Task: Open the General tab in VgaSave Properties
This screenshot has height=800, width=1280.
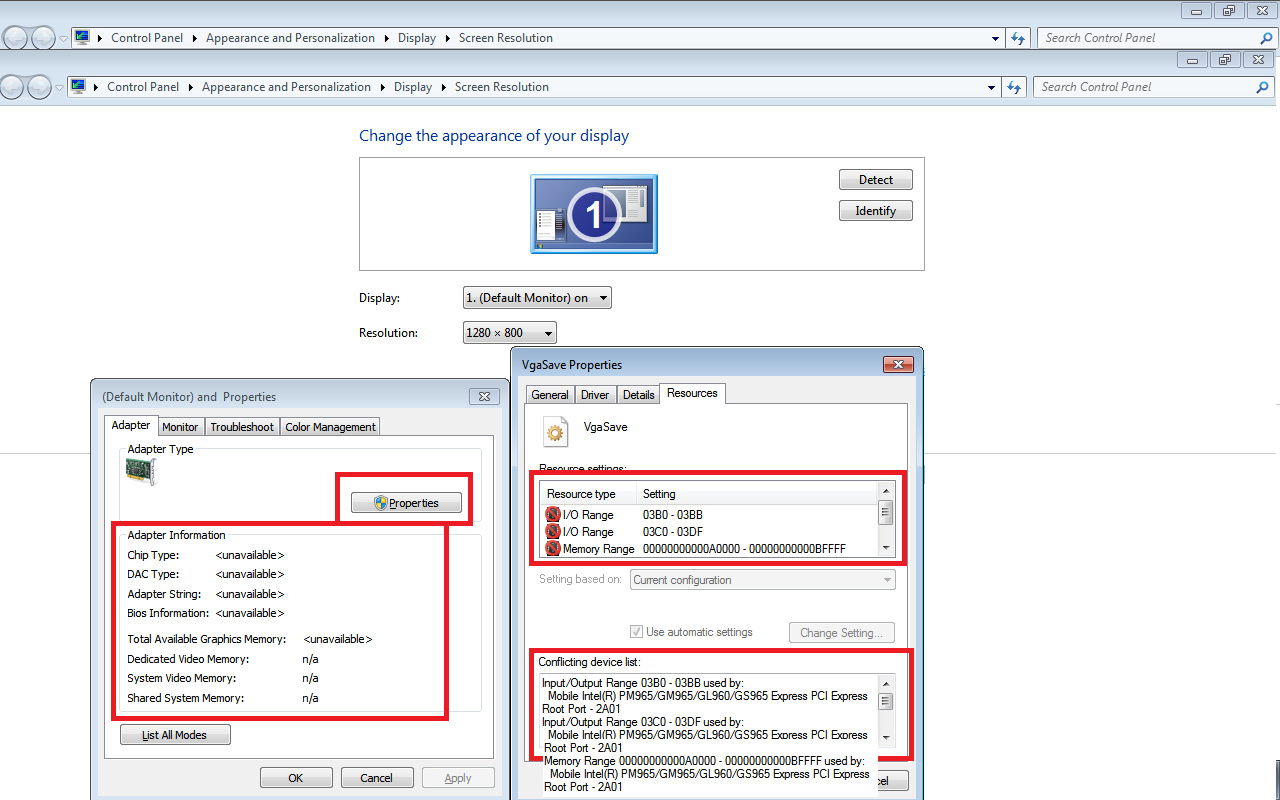Action: pyautogui.click(x=550, y=395)
